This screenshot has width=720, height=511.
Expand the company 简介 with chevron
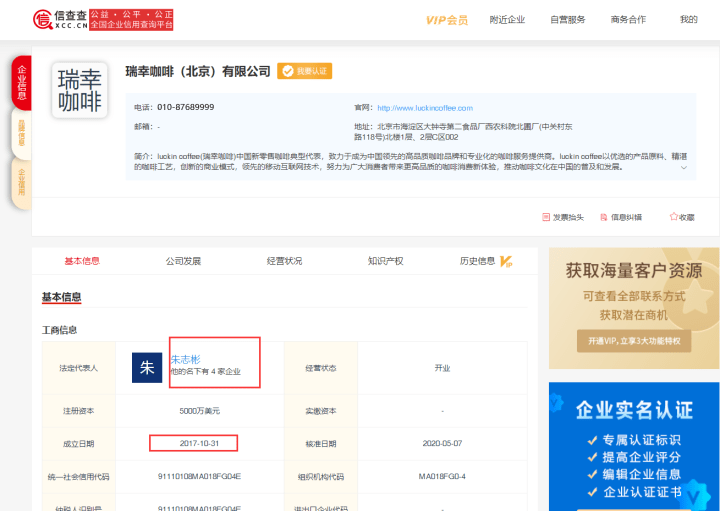point(684,167)
